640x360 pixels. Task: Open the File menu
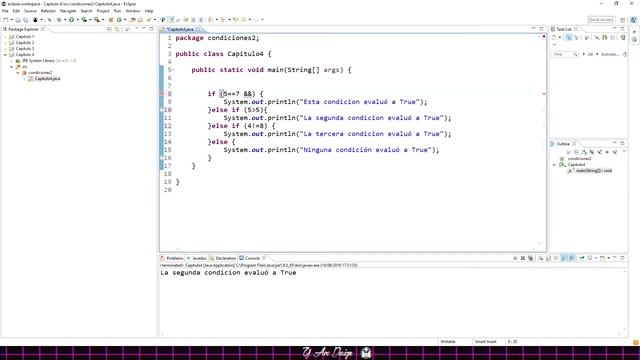point(5,11)
